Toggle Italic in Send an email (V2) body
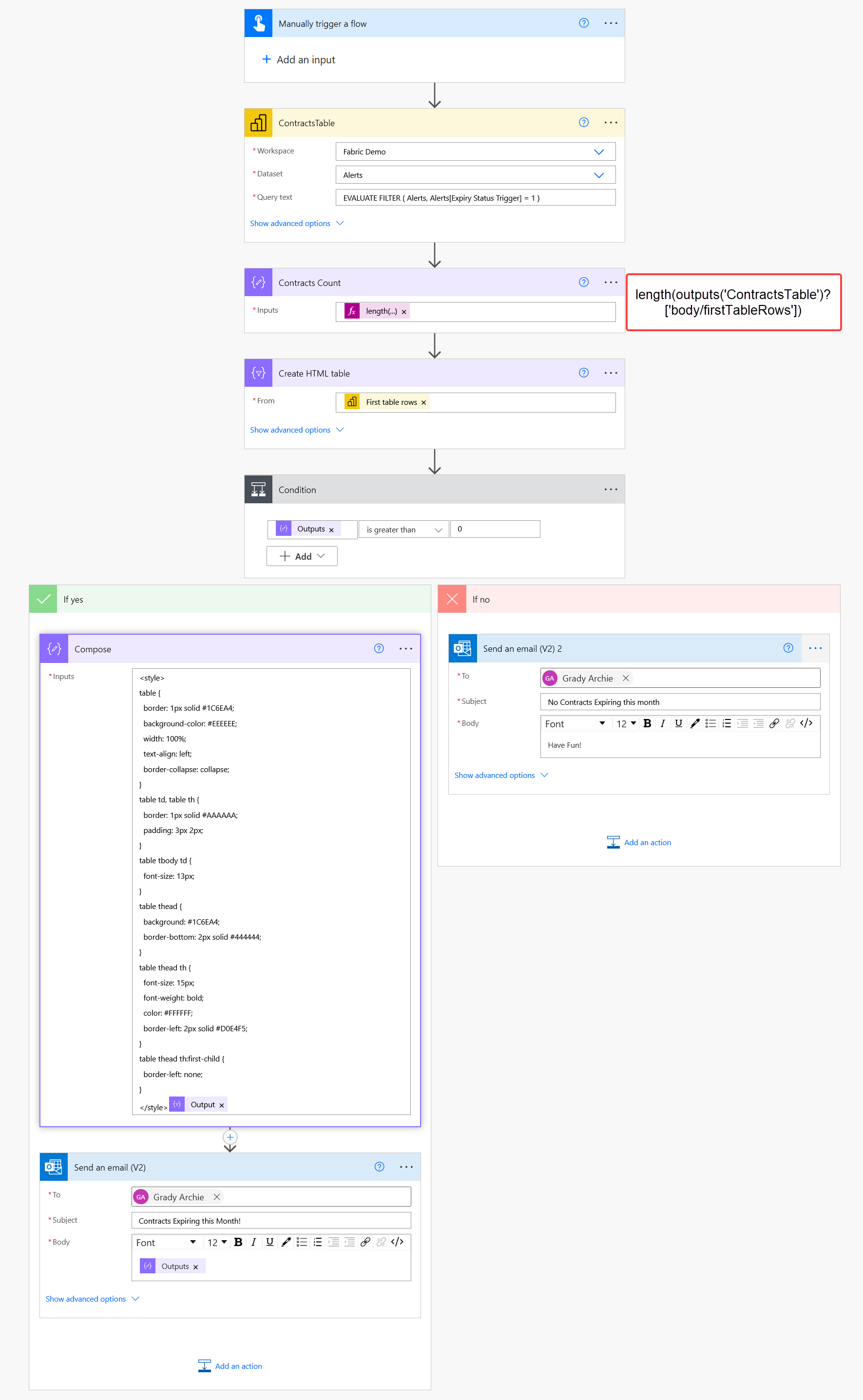Image resolution: width=863 pixels, height=1400 pixels. pos(254,1243)
